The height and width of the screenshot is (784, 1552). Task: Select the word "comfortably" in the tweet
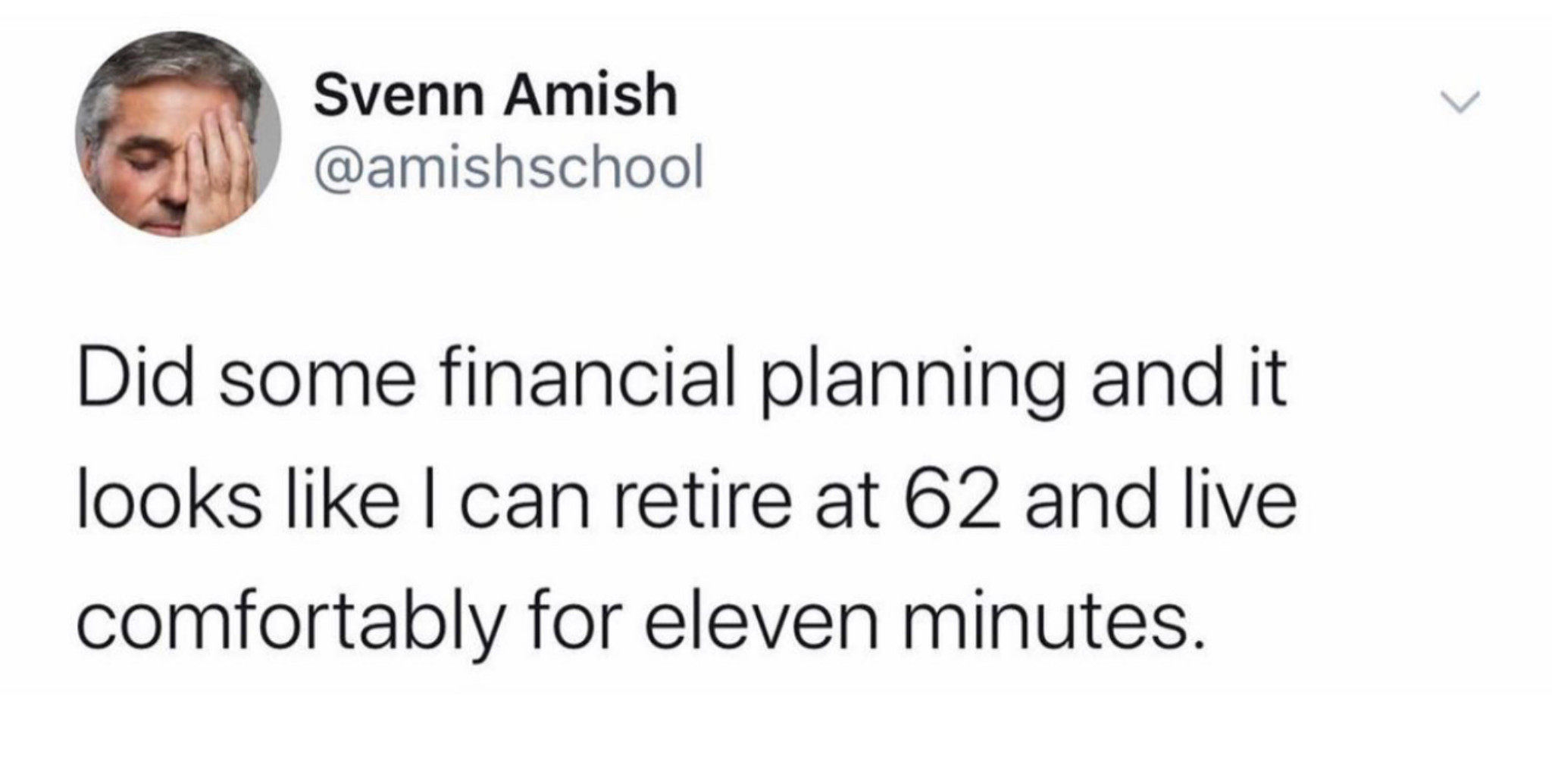(x=289, y=626)
